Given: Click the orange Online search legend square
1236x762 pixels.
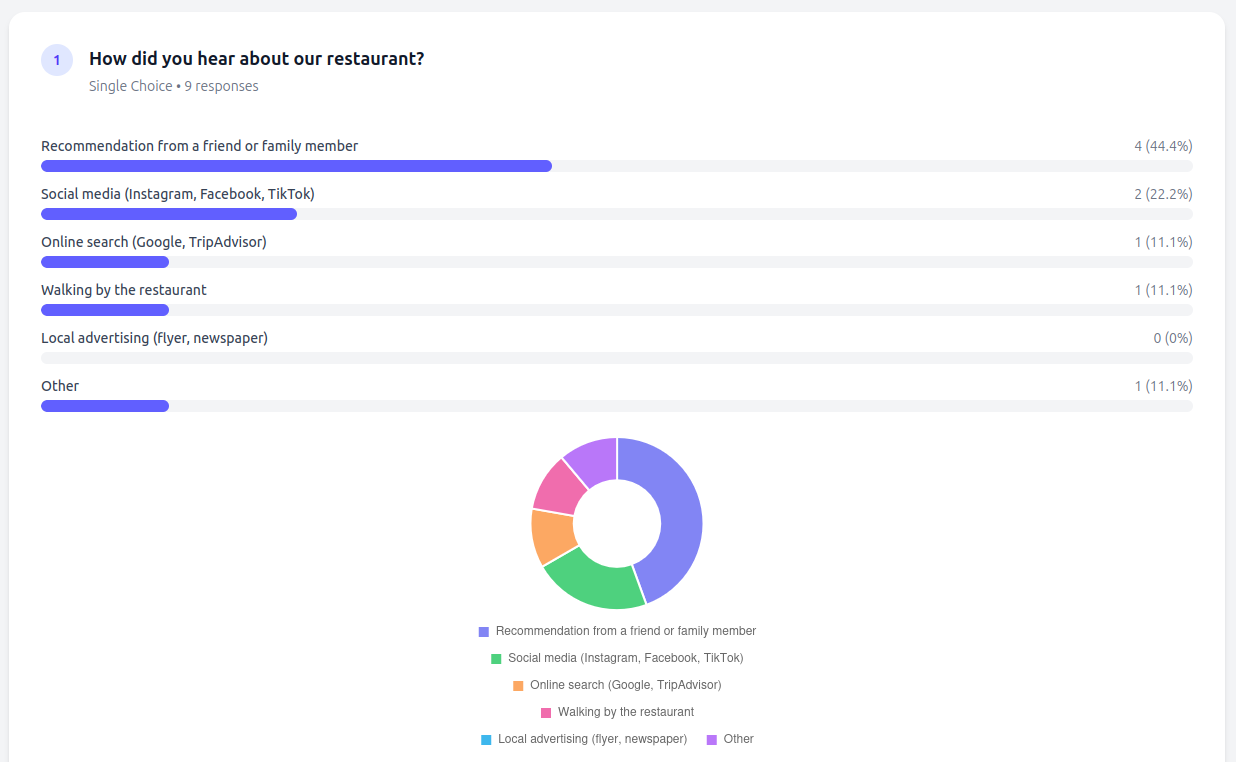Looking at the screenshot, I should click(x=518, y=686).
